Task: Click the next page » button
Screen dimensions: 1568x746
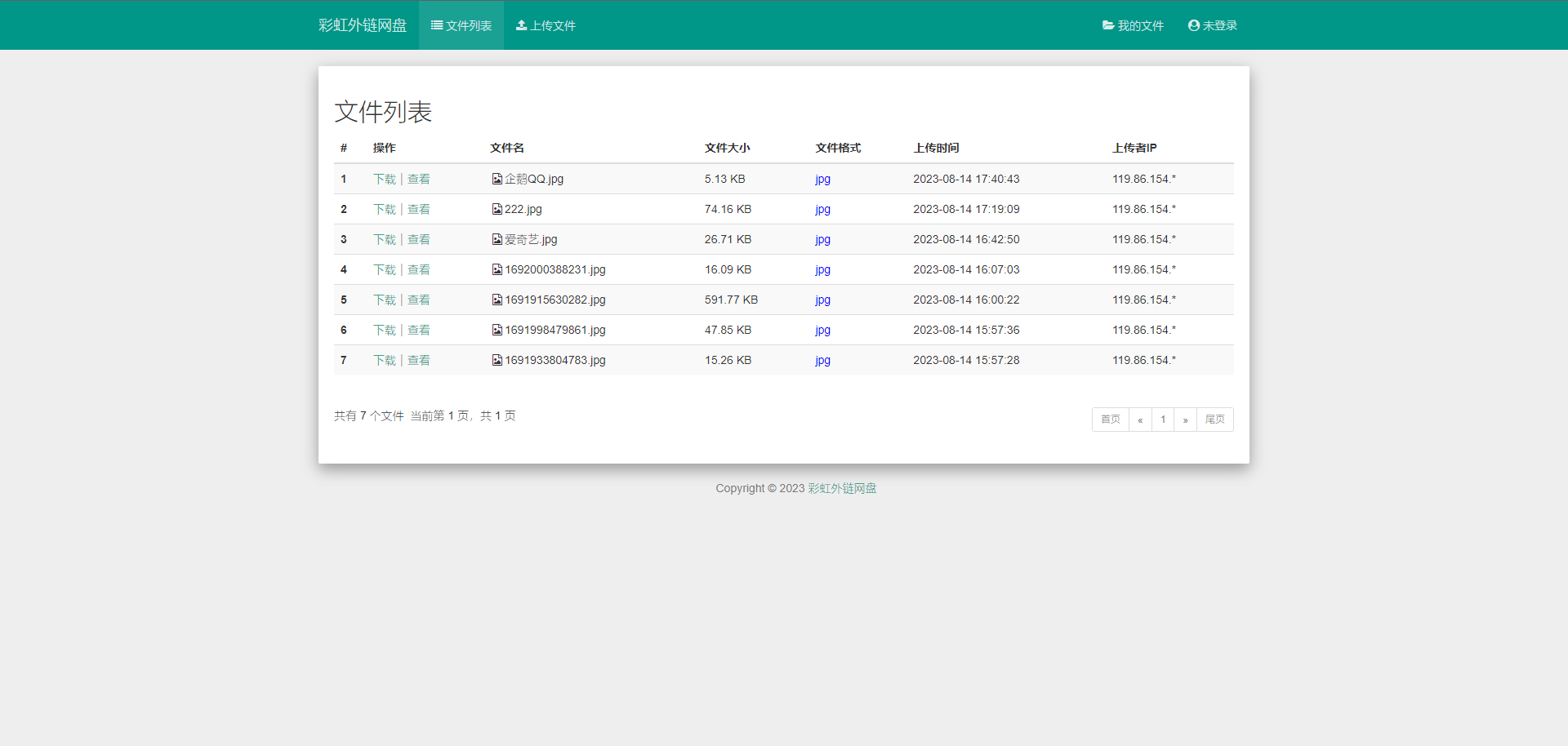Action: [1185, 420]
